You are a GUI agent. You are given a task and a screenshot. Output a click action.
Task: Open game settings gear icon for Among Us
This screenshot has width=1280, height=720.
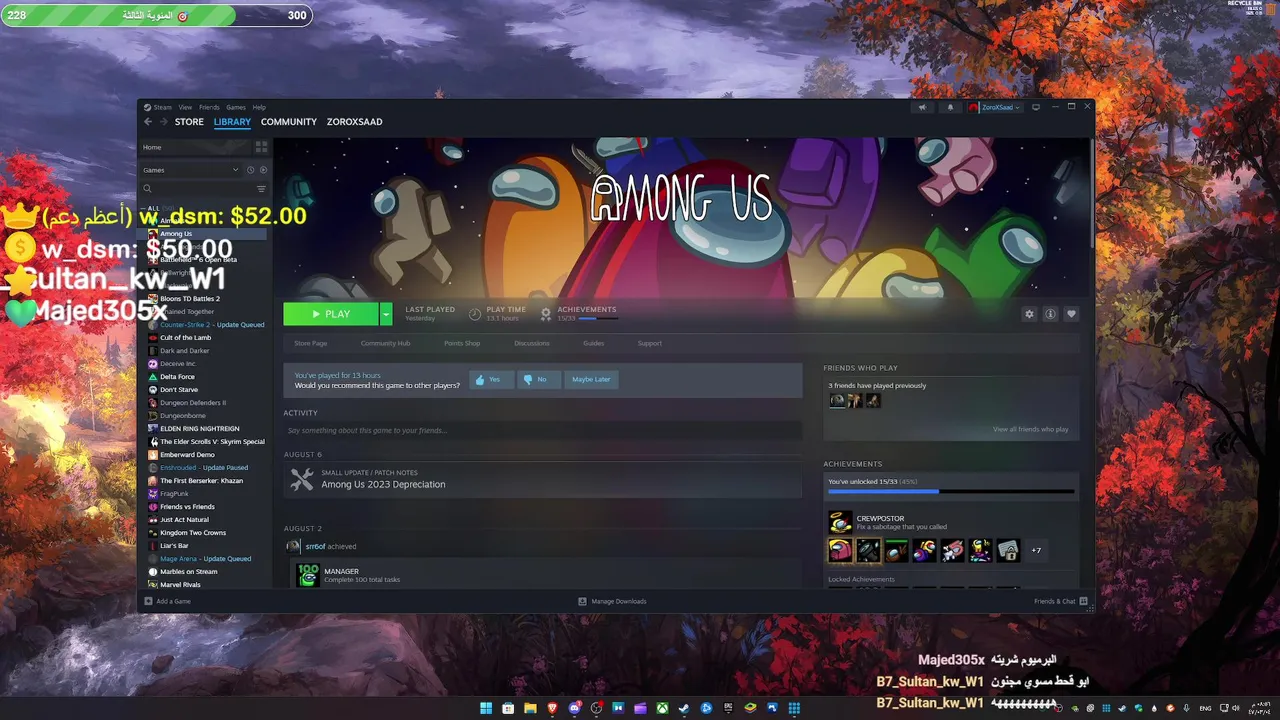[1029, 314]
